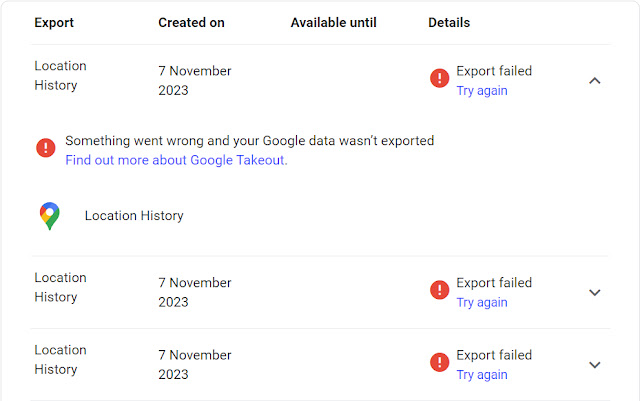Click the error icon in the third export row

coord(439,362)
